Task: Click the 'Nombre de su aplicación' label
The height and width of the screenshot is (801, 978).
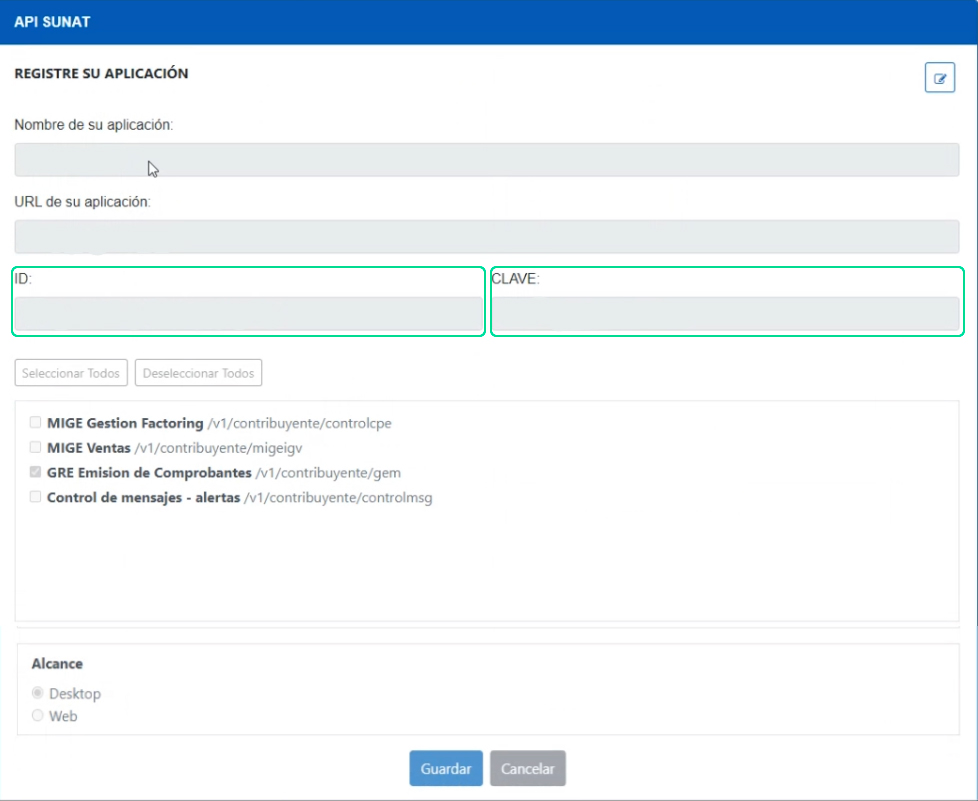Action: coord(94,125)
